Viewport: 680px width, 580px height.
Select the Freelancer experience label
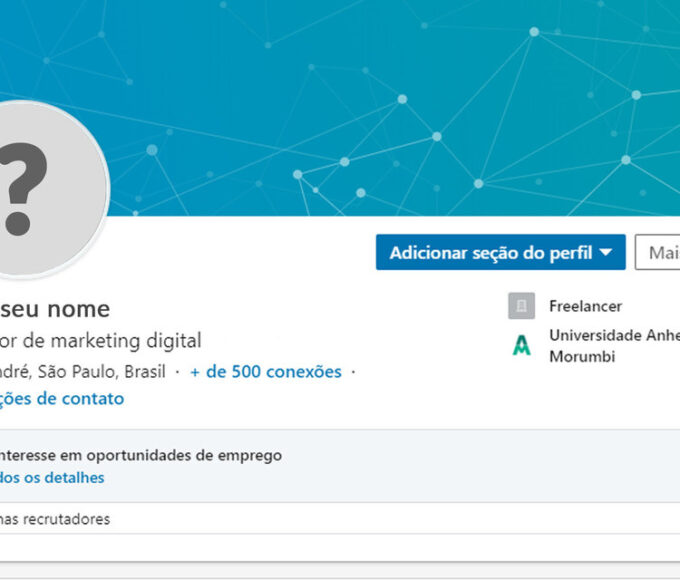point(585,306)
